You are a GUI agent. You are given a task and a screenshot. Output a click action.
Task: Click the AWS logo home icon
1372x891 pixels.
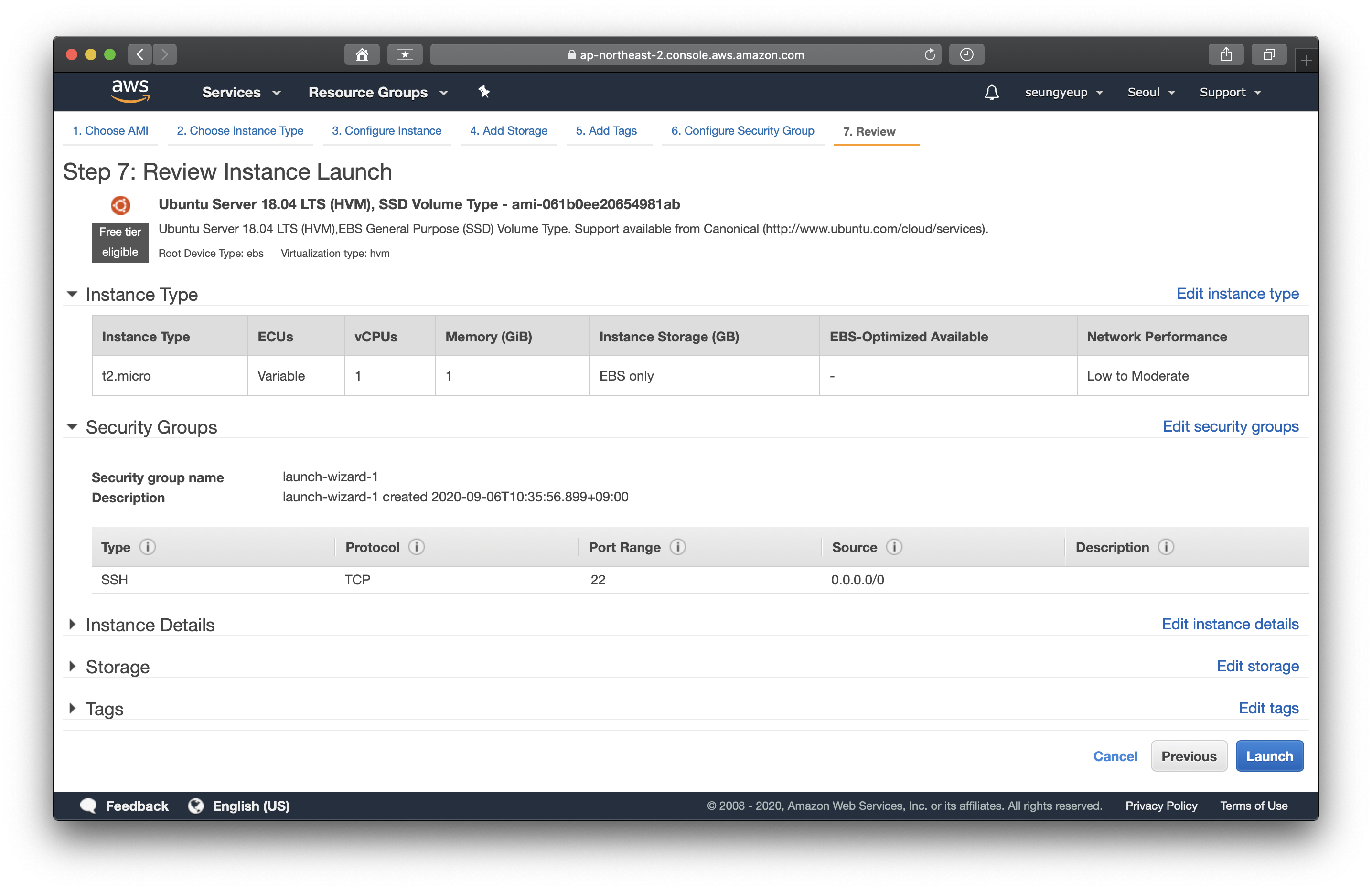[x=130, y=91]
